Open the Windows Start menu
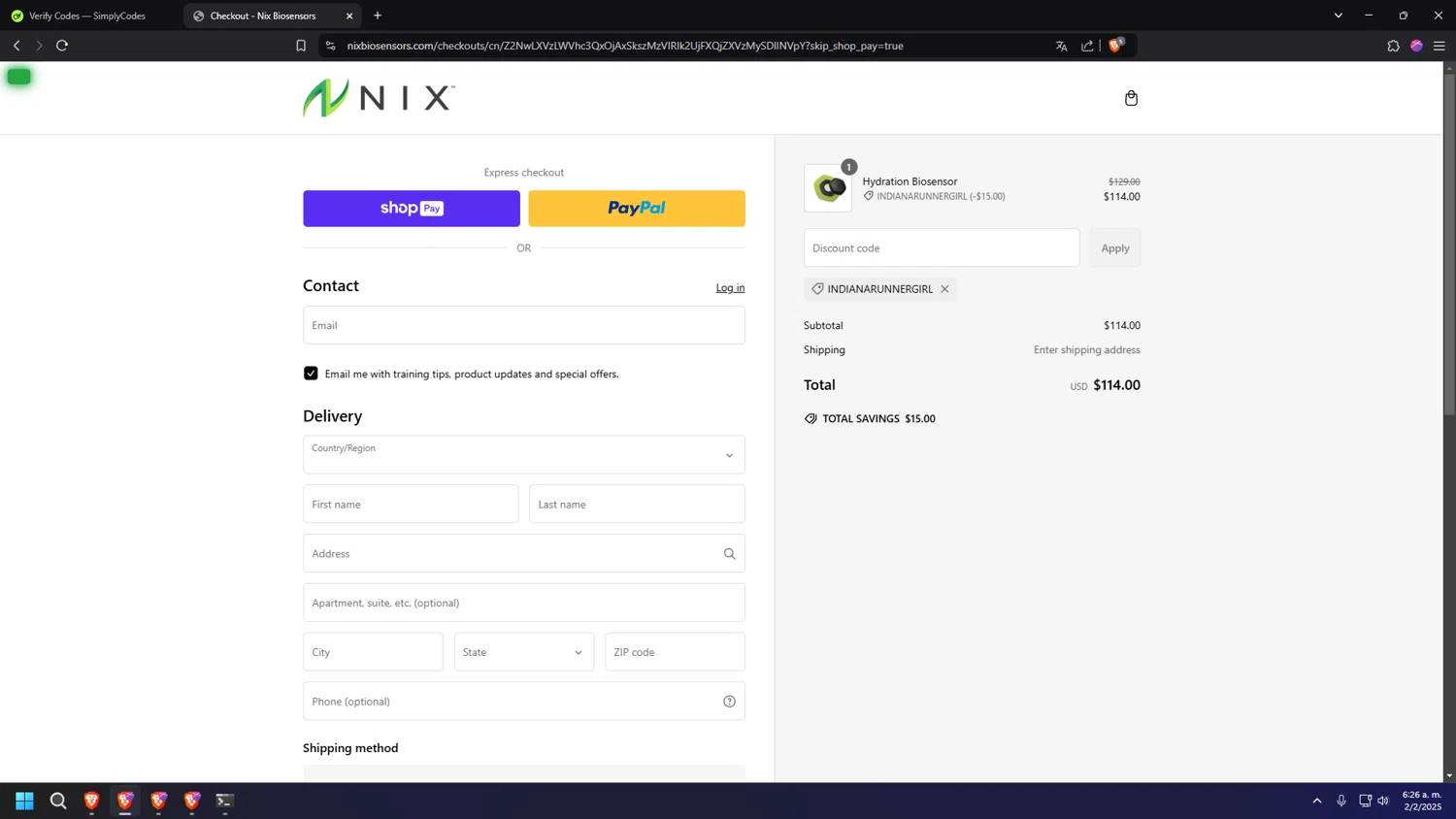Screen dimensions: 1456x819 24,801
